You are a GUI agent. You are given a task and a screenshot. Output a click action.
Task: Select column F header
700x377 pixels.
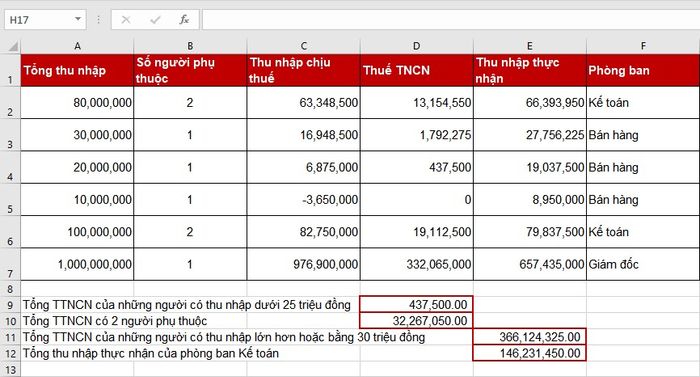[643, 46]
